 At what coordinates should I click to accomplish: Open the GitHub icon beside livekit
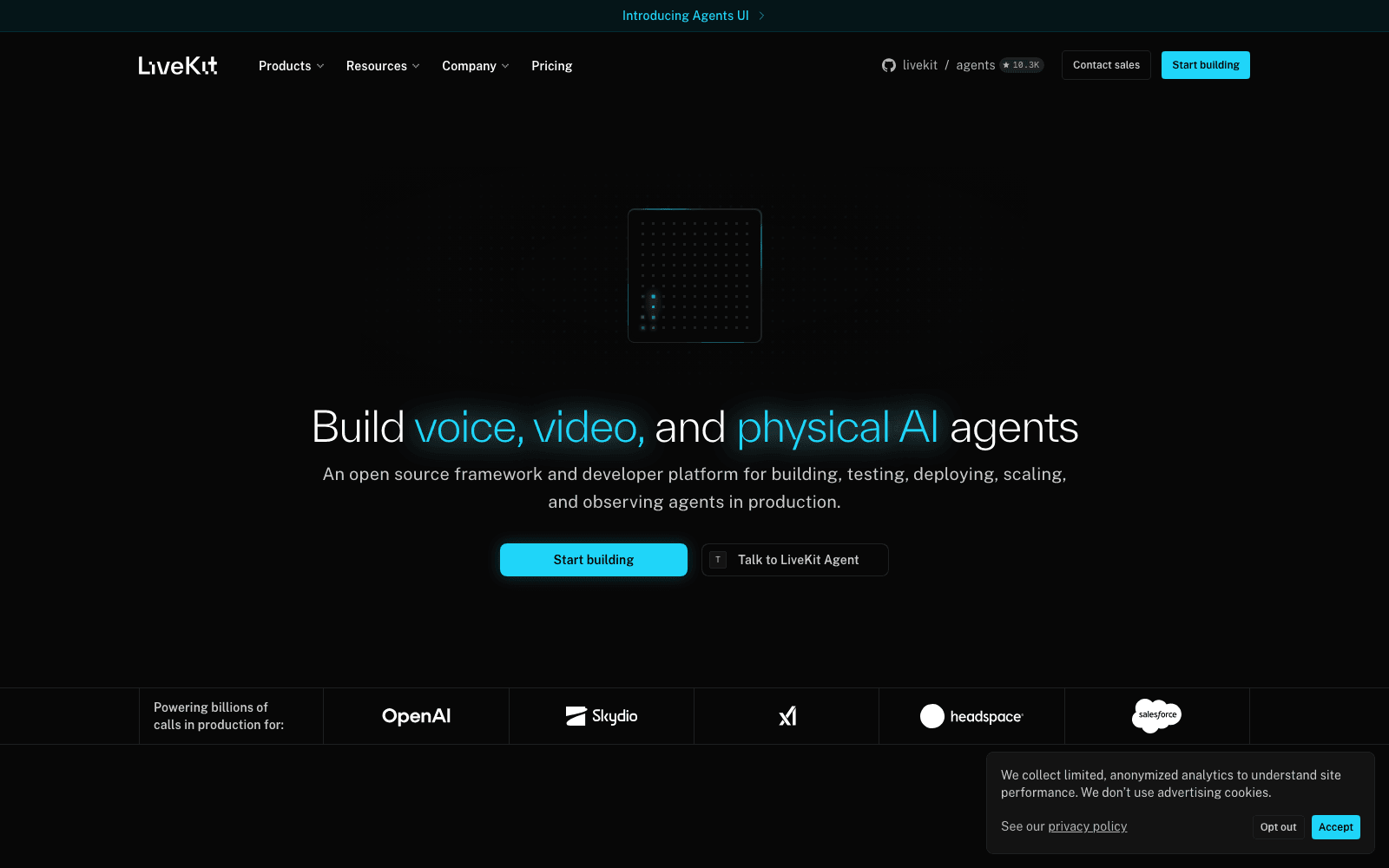(x=889, y=65)
